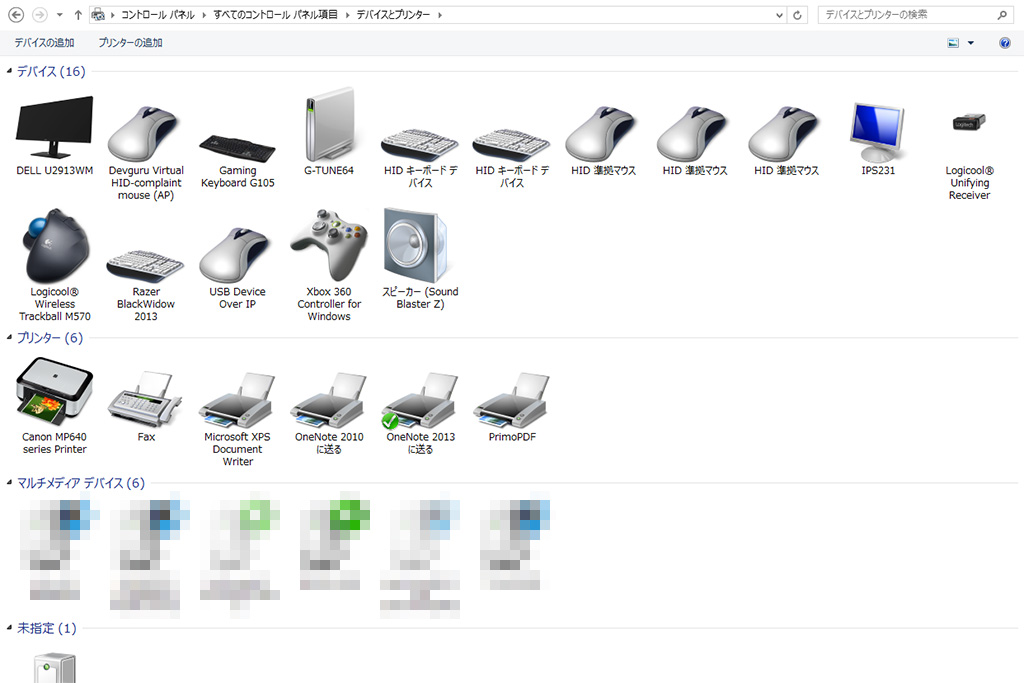Select the IPS231 monitor device
Viewport: 1024px width, 683px height.
pyautogui.click(x=878, y=139)
